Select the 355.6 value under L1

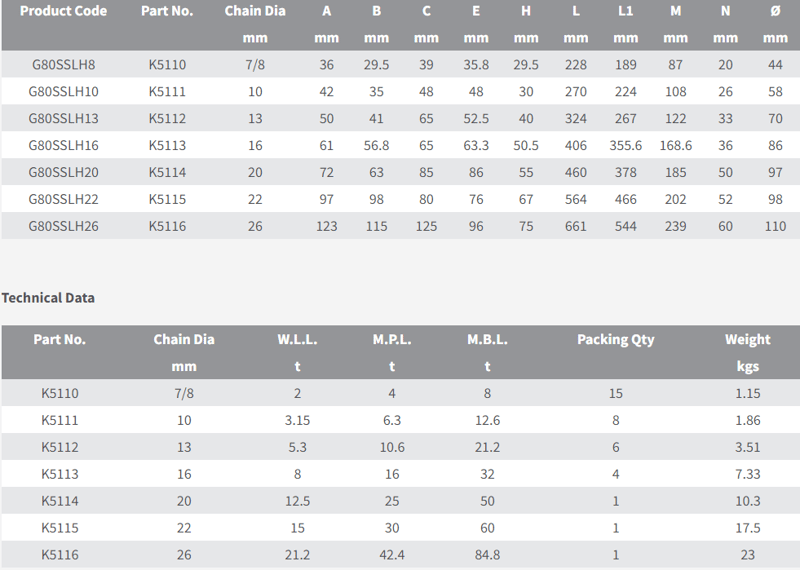click(626, 145)
